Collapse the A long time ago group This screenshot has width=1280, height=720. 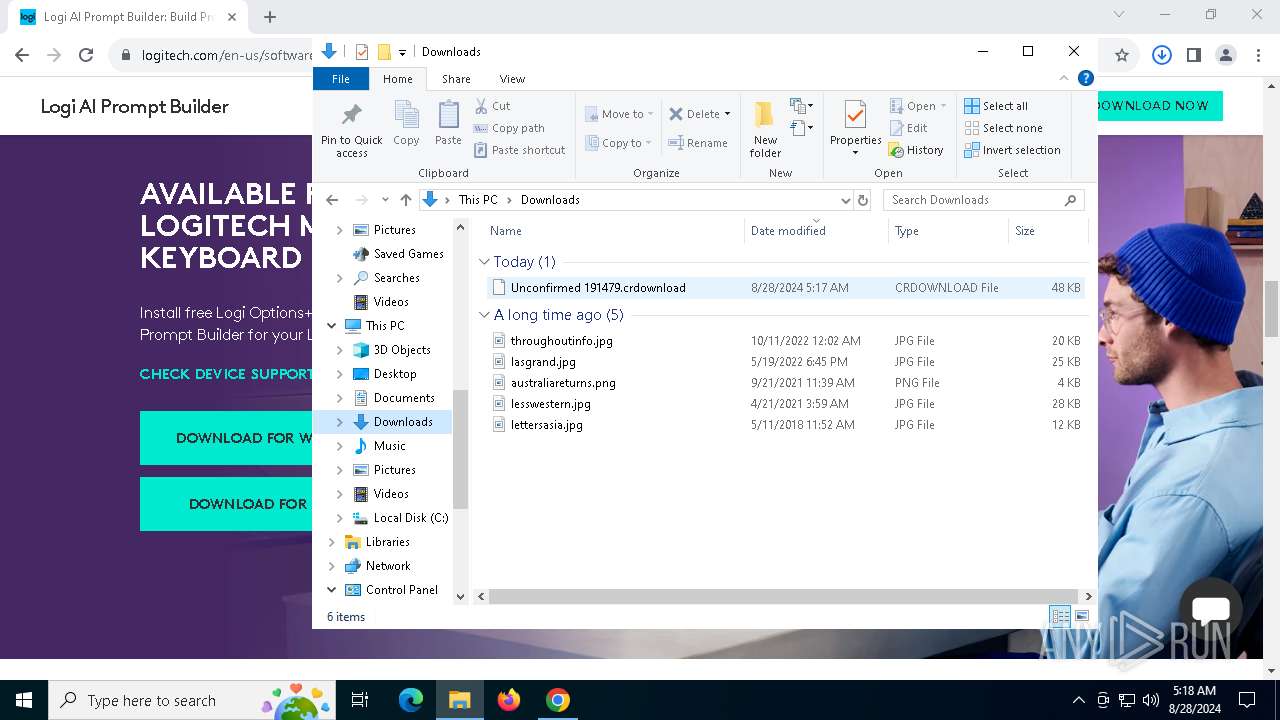click(485, 315)
